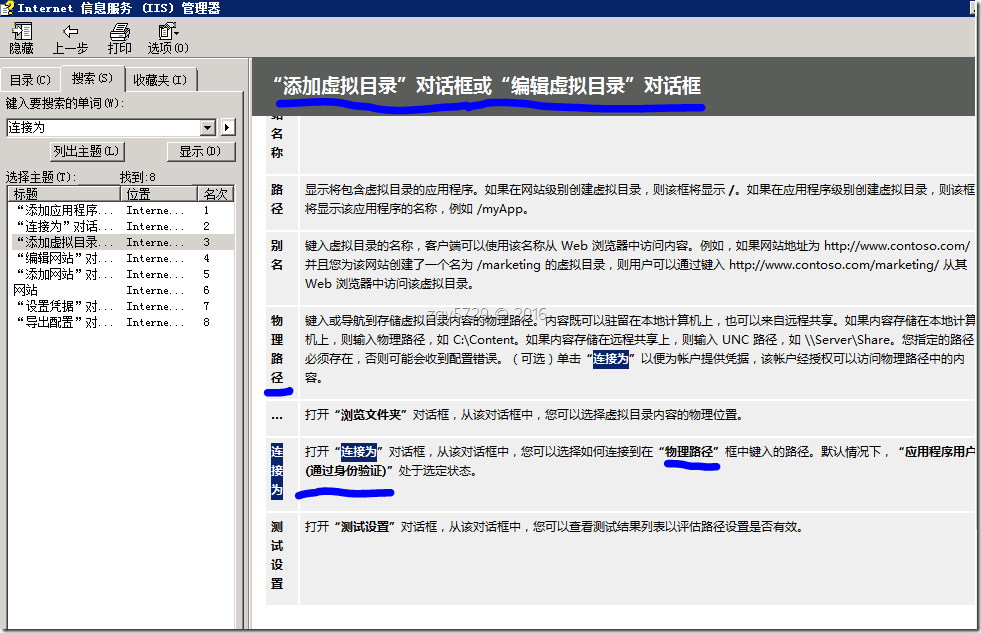Go back with the 上一步 icon
The height and width of the screenshot is (633, 981).
(69, 38)
